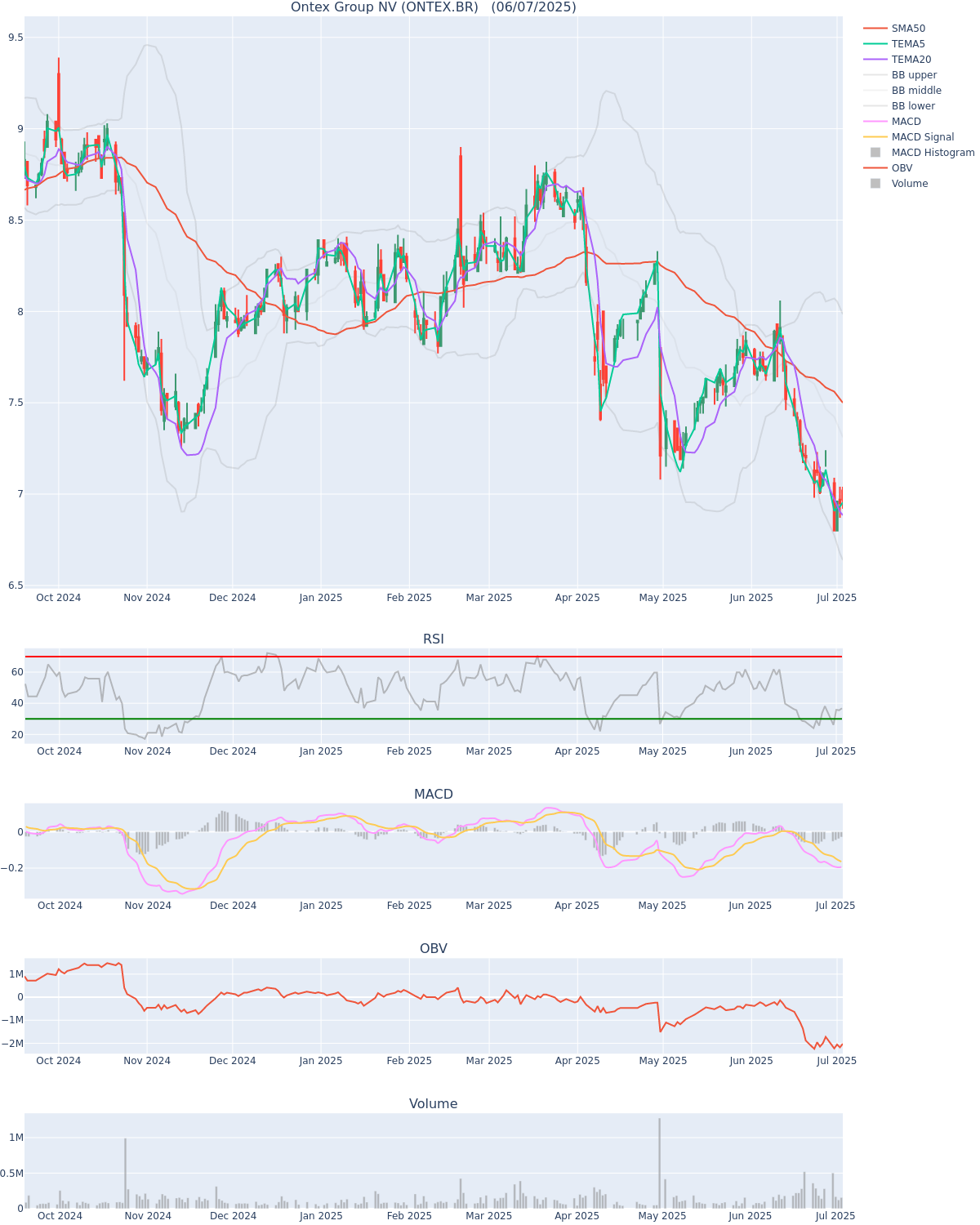980x1225 pixels.
Task: Click the RSI axis value 20
Action: coord(17,735)
